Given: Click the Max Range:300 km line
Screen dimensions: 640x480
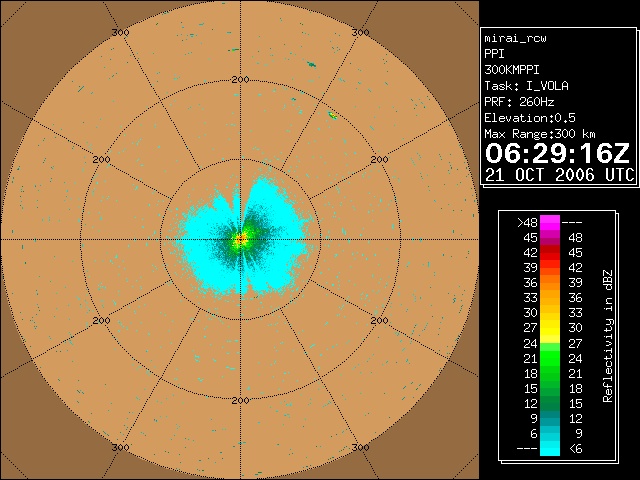Looking at the screenshot, I should click(x=540, y=134).
